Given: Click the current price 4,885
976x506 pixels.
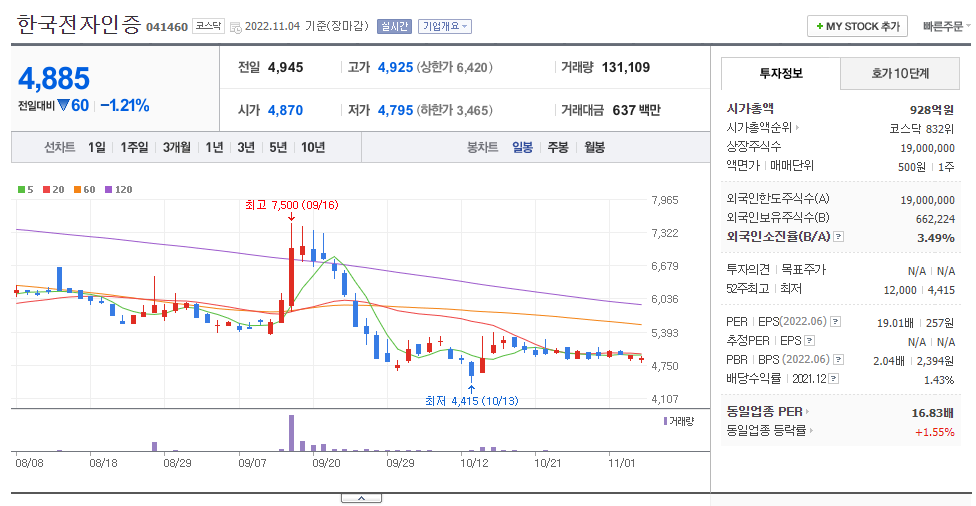Looking at the screenshot, I should point(54,78).
